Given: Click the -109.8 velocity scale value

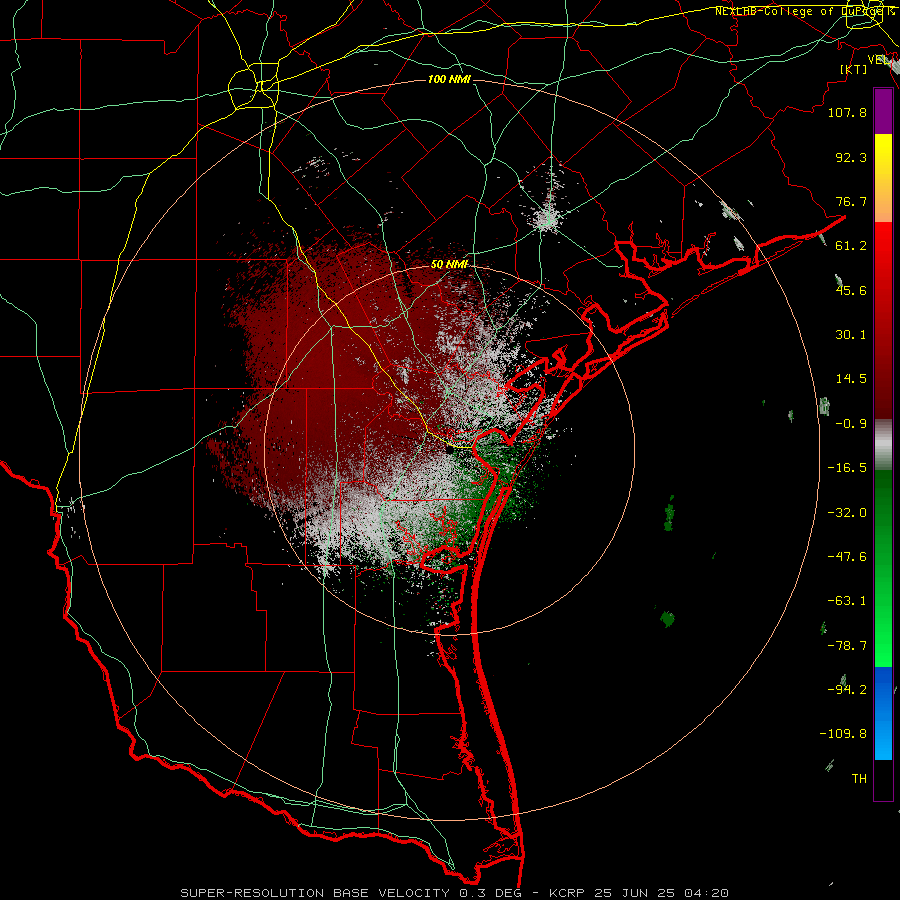Looking at the screenshot, I should tap(843, 734).
